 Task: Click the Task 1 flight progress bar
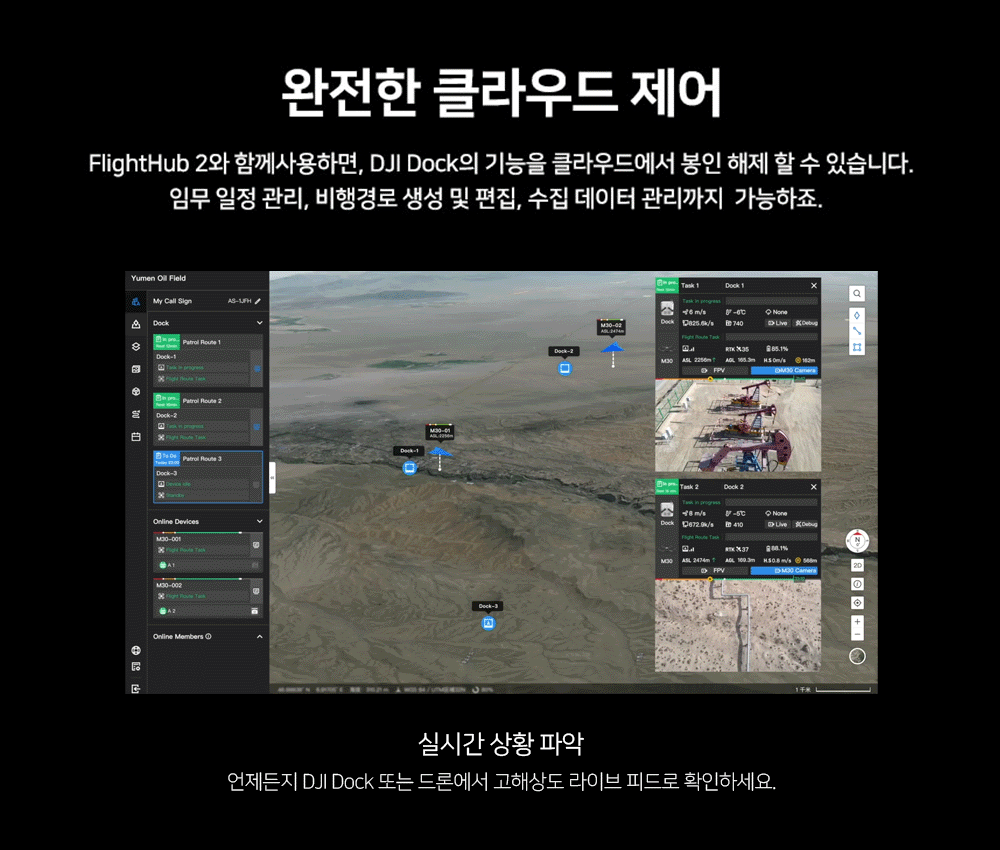[738, 379]
